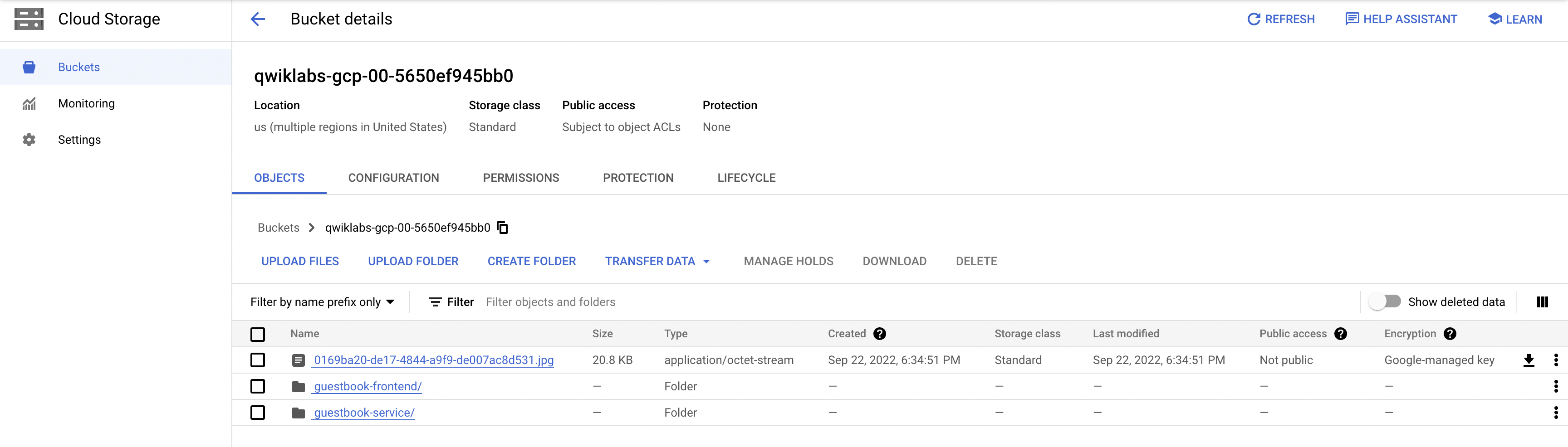Click the Monitoring chart icon
This screenshot has width=1568, height=447.
tap(29, 103)
